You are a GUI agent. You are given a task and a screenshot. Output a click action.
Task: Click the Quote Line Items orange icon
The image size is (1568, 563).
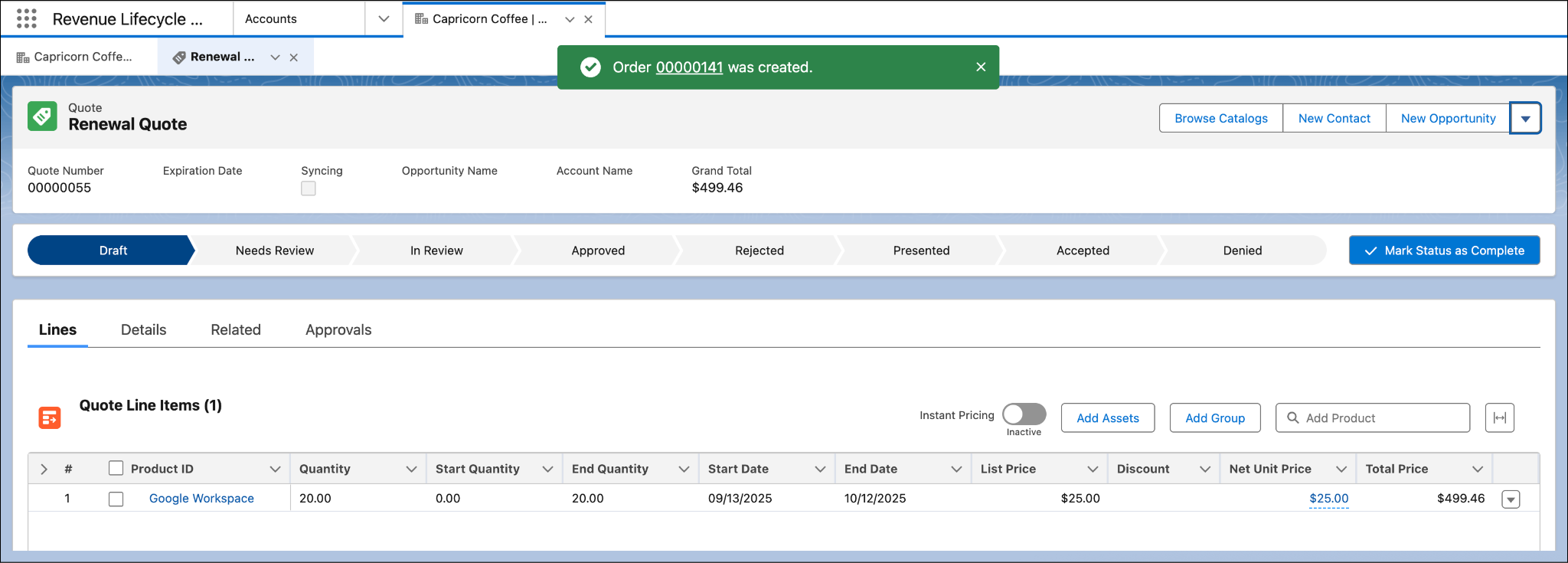pyautogui.click(x=50, y=417)
